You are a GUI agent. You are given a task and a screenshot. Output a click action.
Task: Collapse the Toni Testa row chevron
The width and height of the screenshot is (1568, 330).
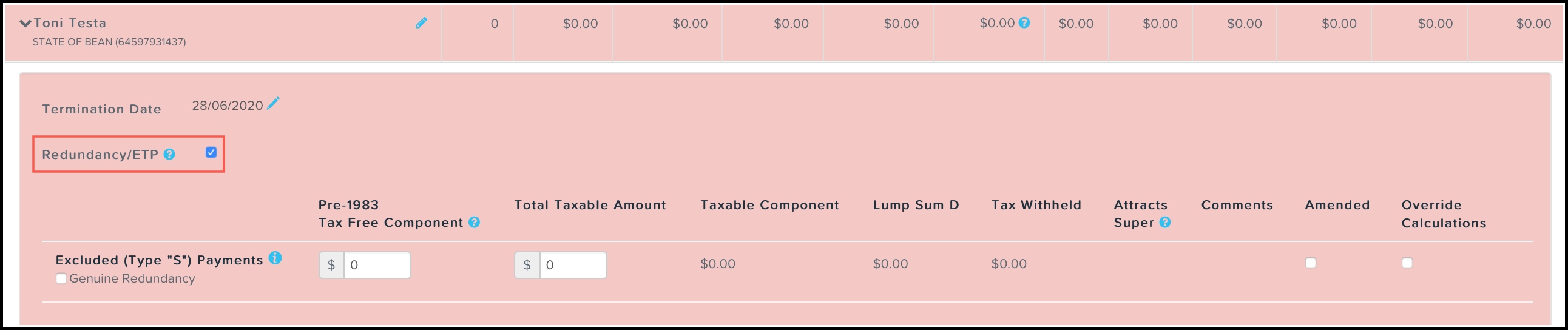[25, 24]
